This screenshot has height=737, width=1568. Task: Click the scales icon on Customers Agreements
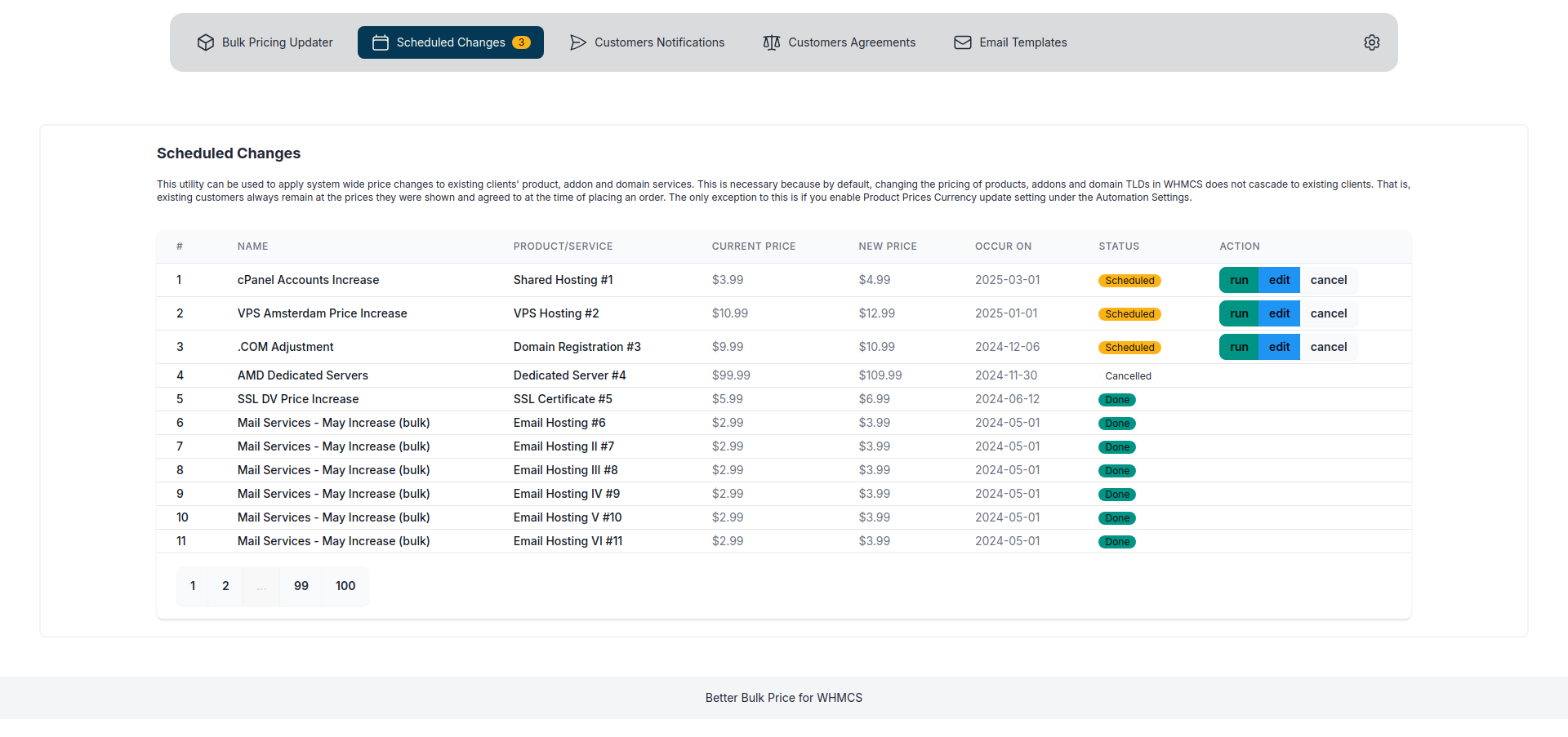click(x=770, y=42)
